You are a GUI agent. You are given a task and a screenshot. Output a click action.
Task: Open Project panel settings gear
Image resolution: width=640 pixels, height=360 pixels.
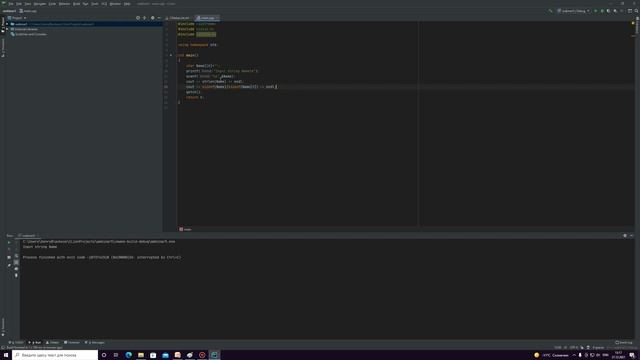[x=153, y=18]
